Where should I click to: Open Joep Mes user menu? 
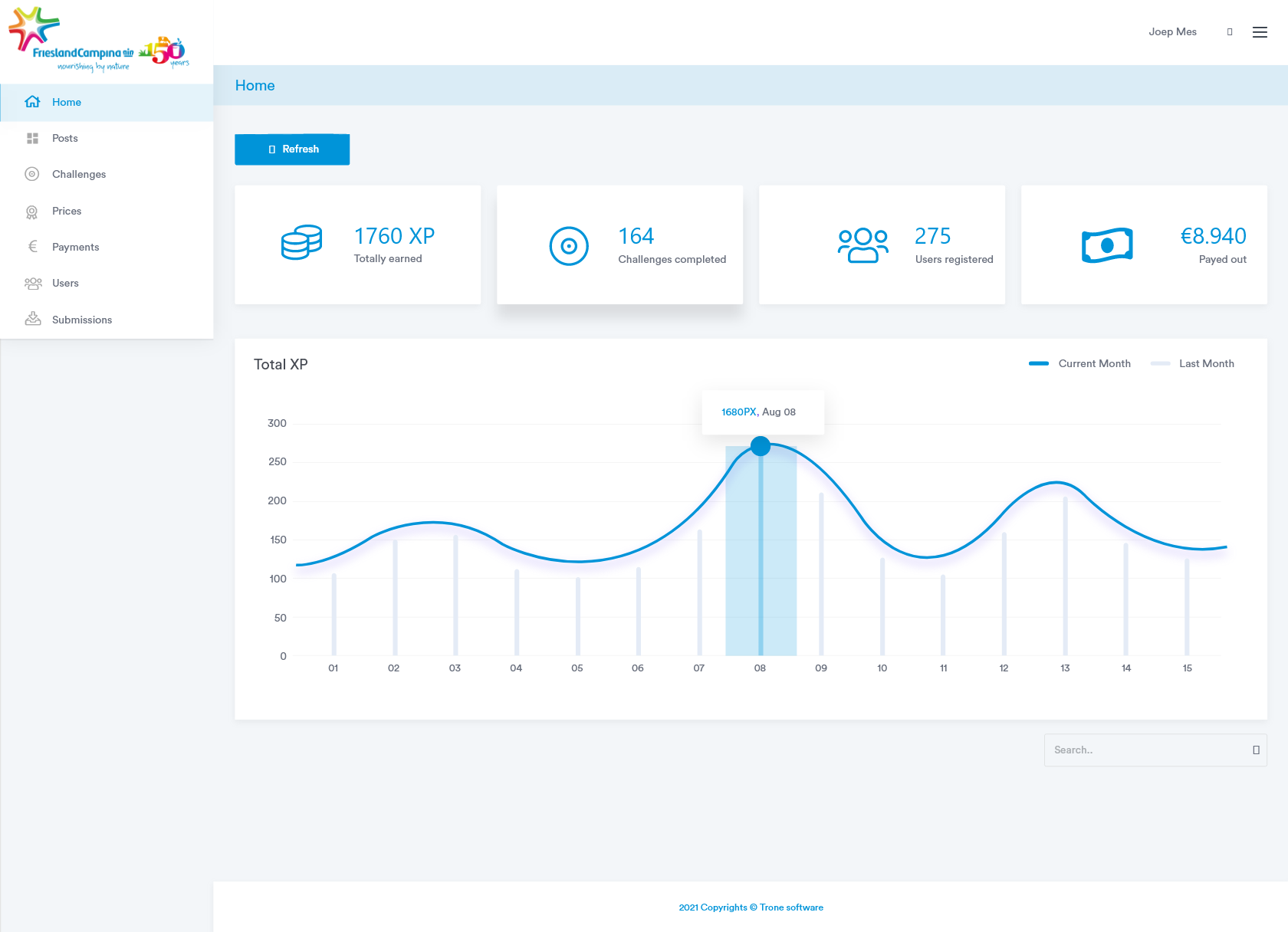point(1172,32)
